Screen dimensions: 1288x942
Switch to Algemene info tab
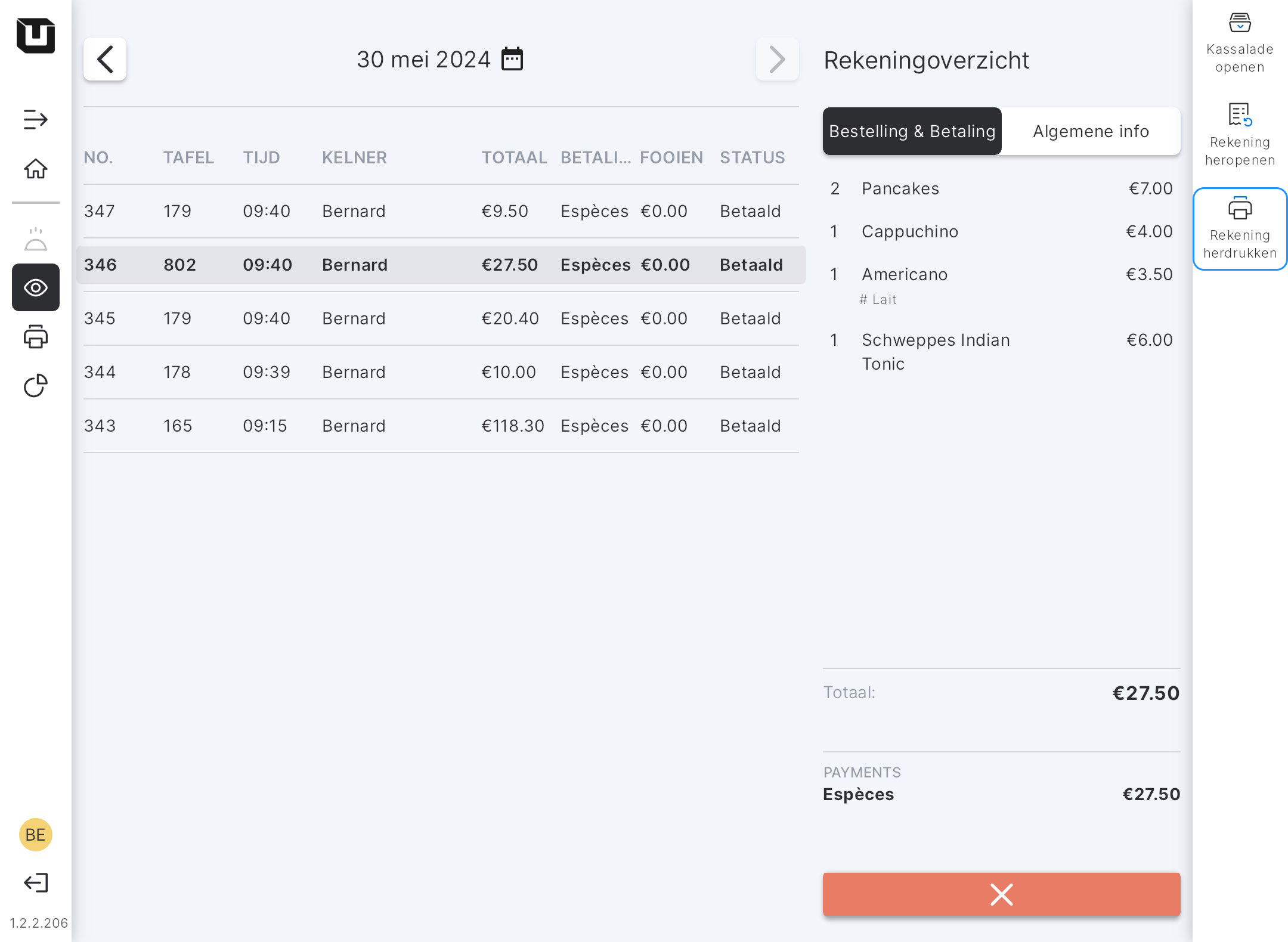coord(1091,131)
